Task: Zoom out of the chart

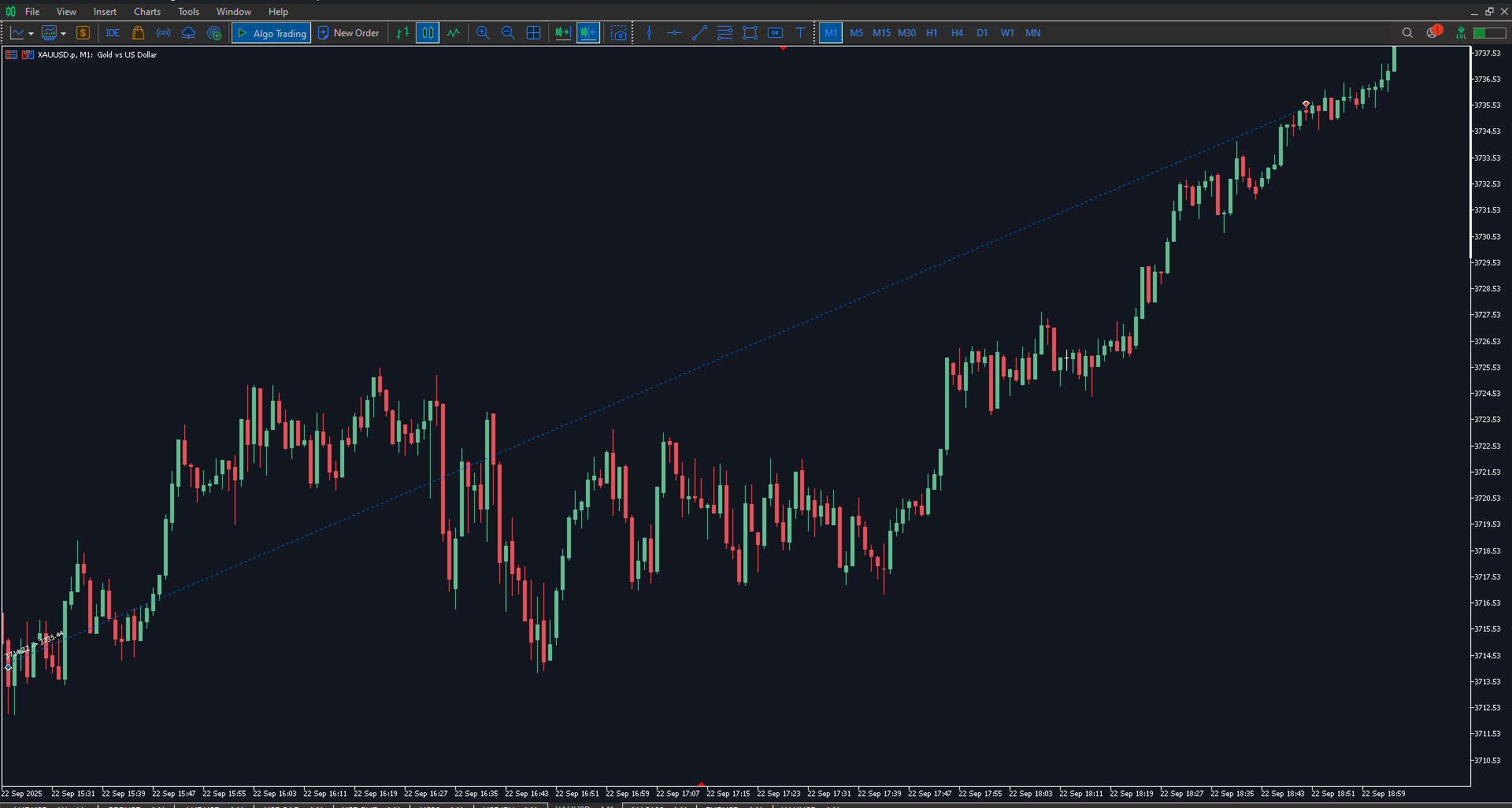Action: coord(508,33)
